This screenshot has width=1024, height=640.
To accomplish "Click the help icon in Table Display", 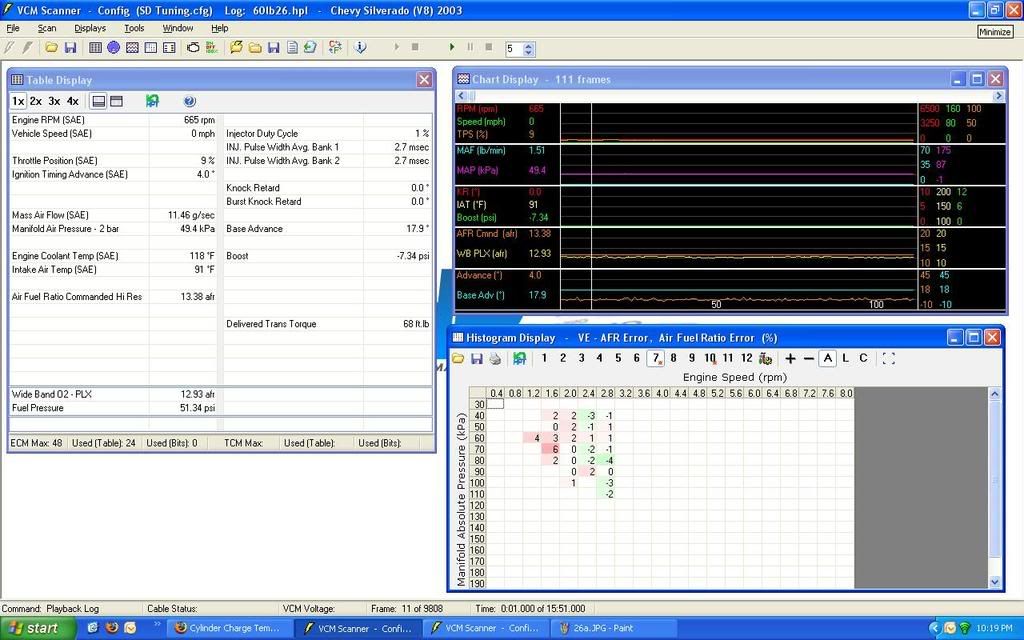I will tap(190, 101).
